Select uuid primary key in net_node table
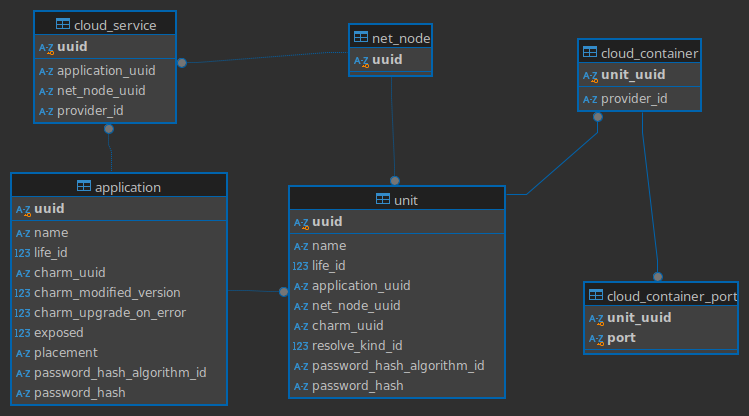 point(387,60)
